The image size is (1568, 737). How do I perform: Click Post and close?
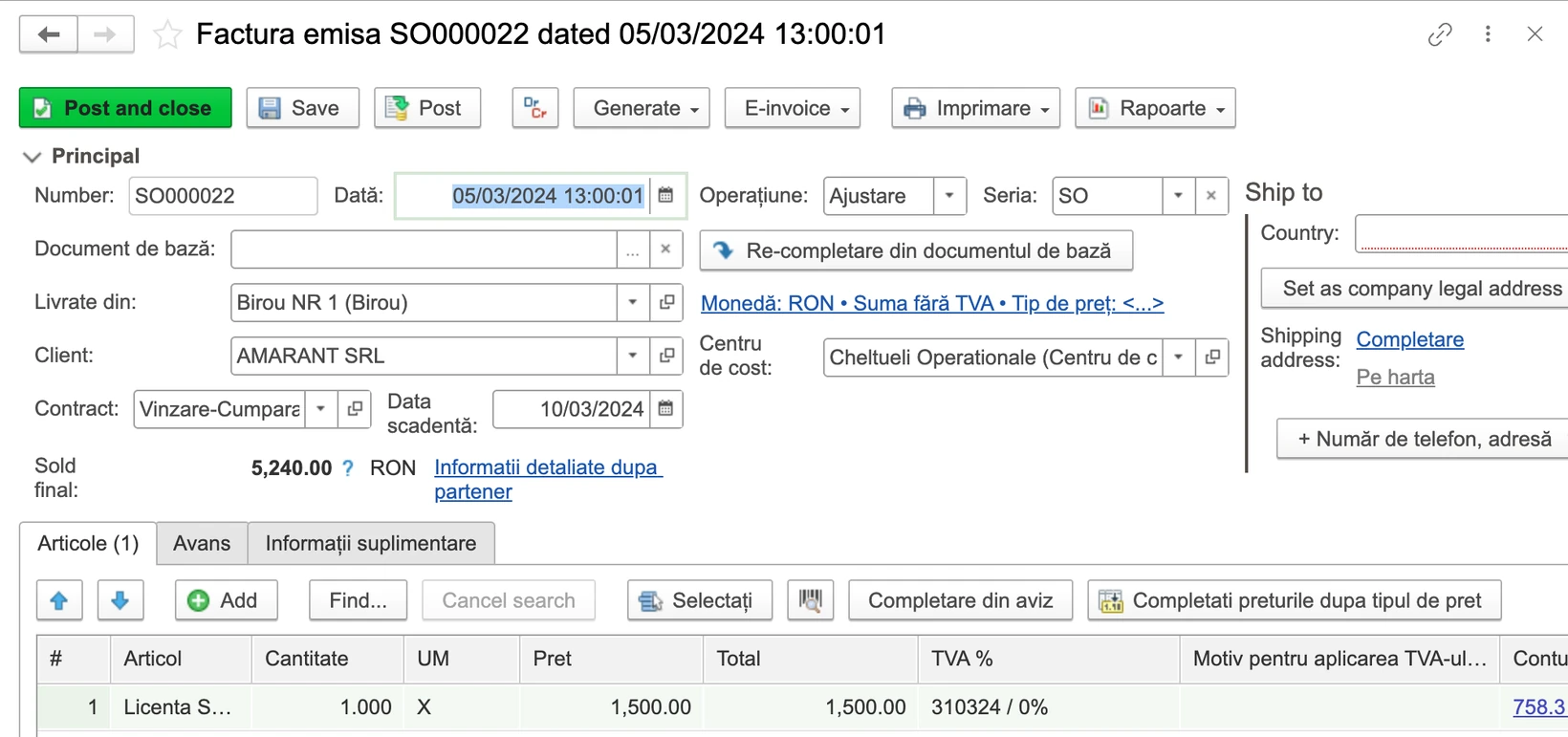[x=125, y=108]
